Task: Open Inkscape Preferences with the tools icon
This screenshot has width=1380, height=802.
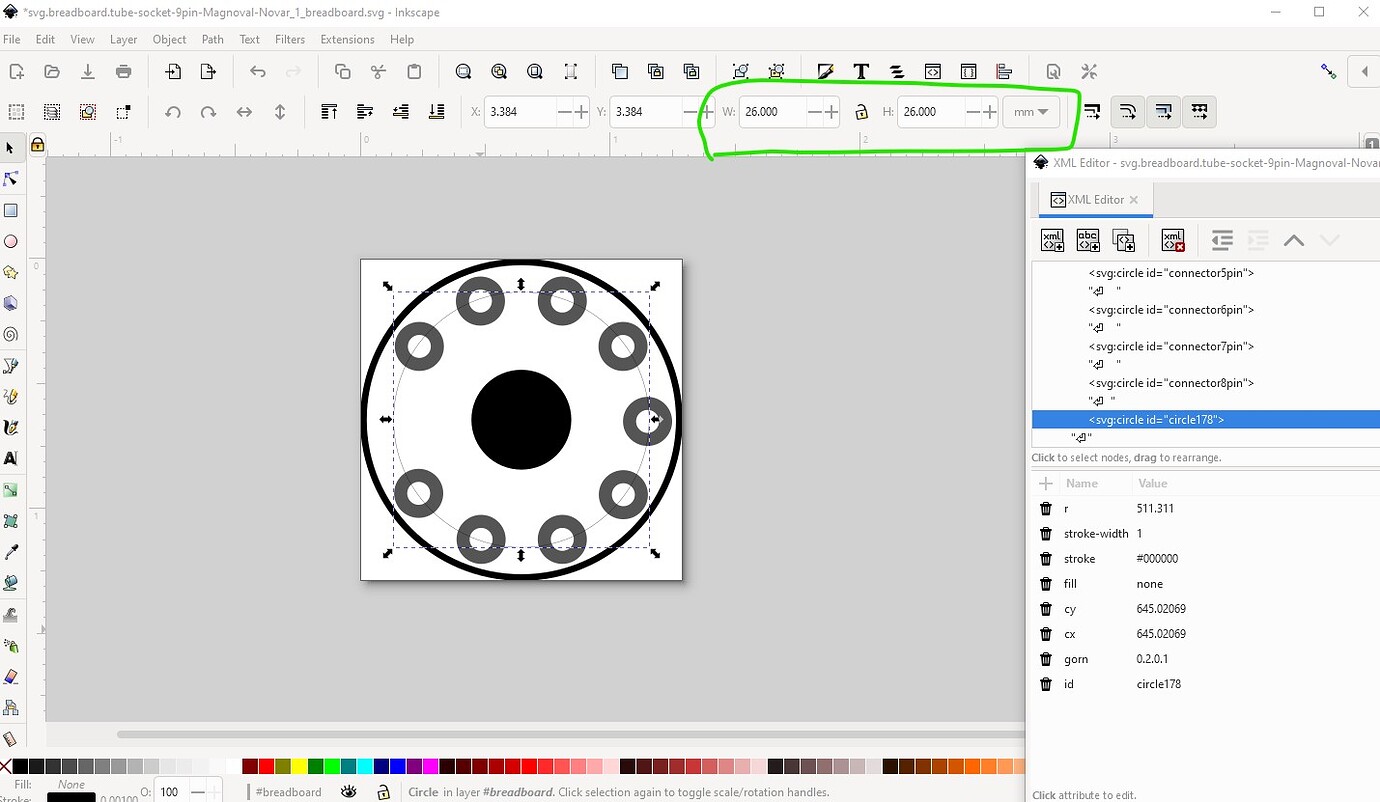Action: [1089, 71]
